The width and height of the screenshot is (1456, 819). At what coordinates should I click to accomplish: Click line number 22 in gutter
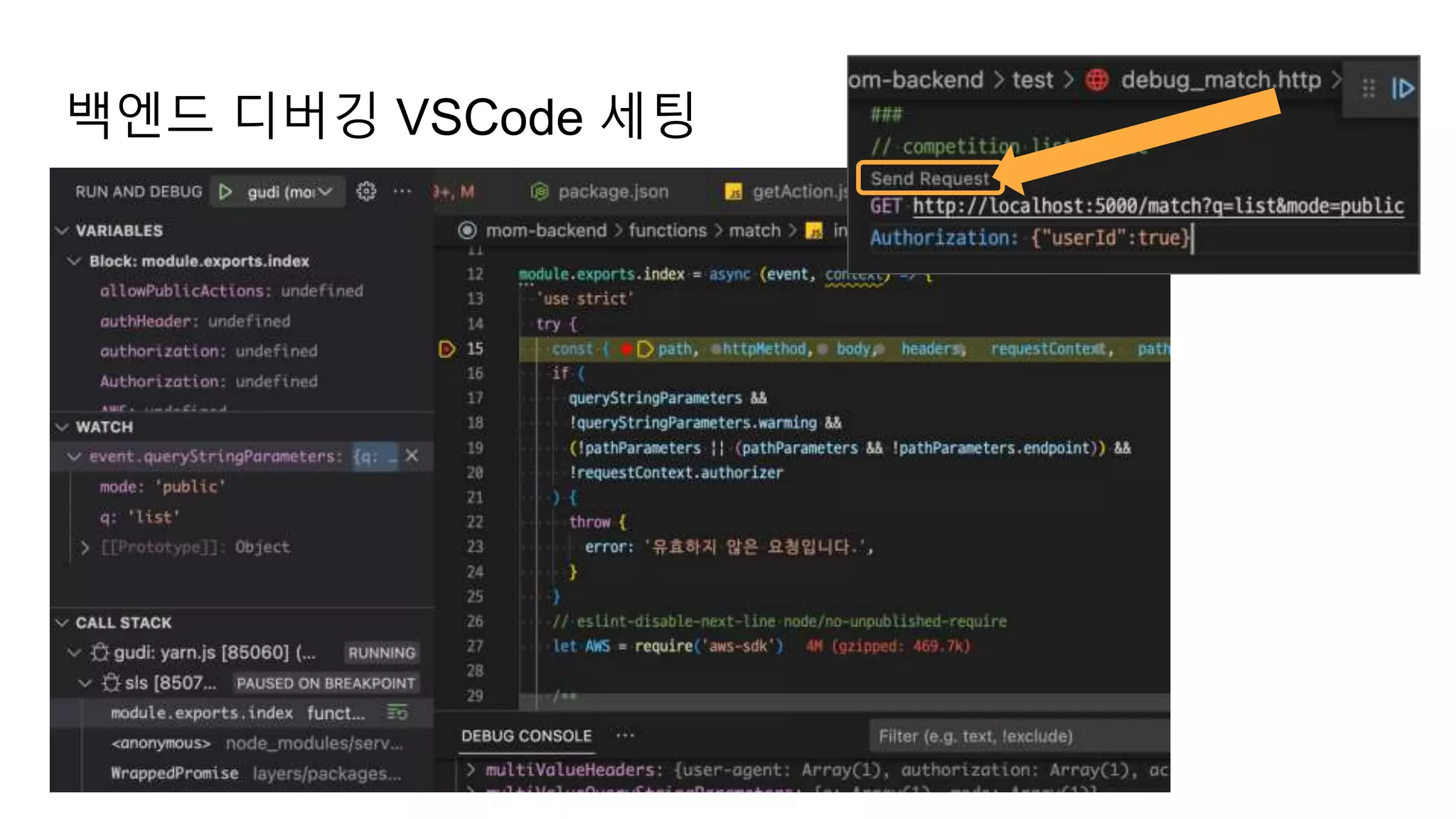click(475, 522)
